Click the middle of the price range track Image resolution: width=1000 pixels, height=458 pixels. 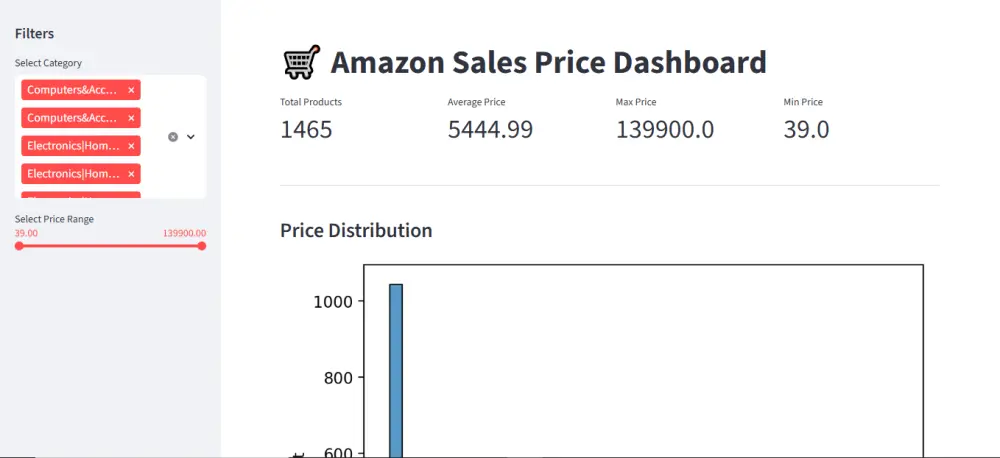point(110,246)
